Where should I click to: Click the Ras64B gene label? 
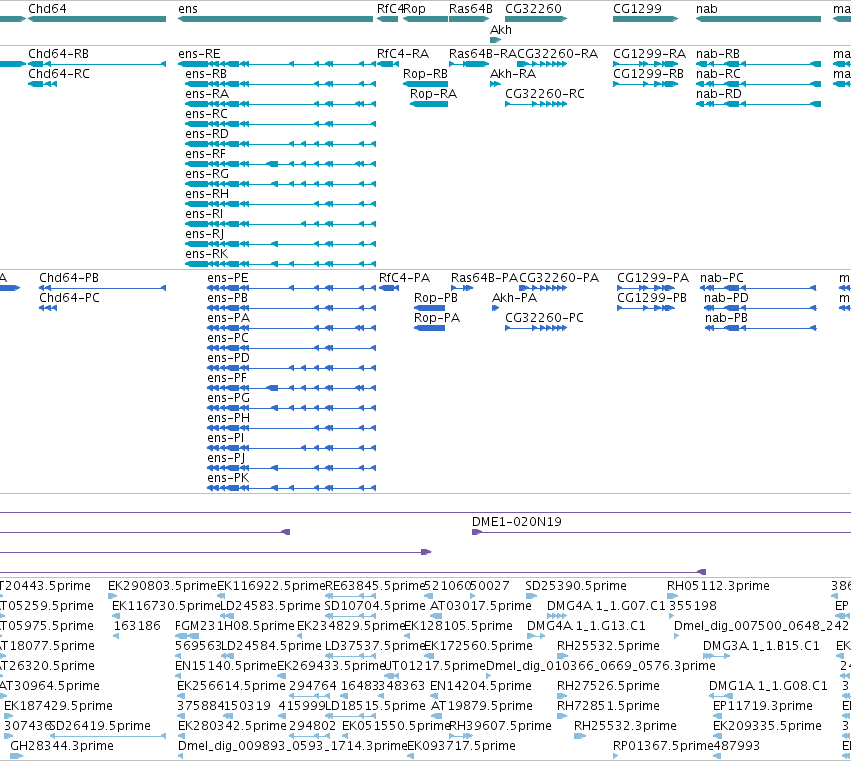click(471, 9)
